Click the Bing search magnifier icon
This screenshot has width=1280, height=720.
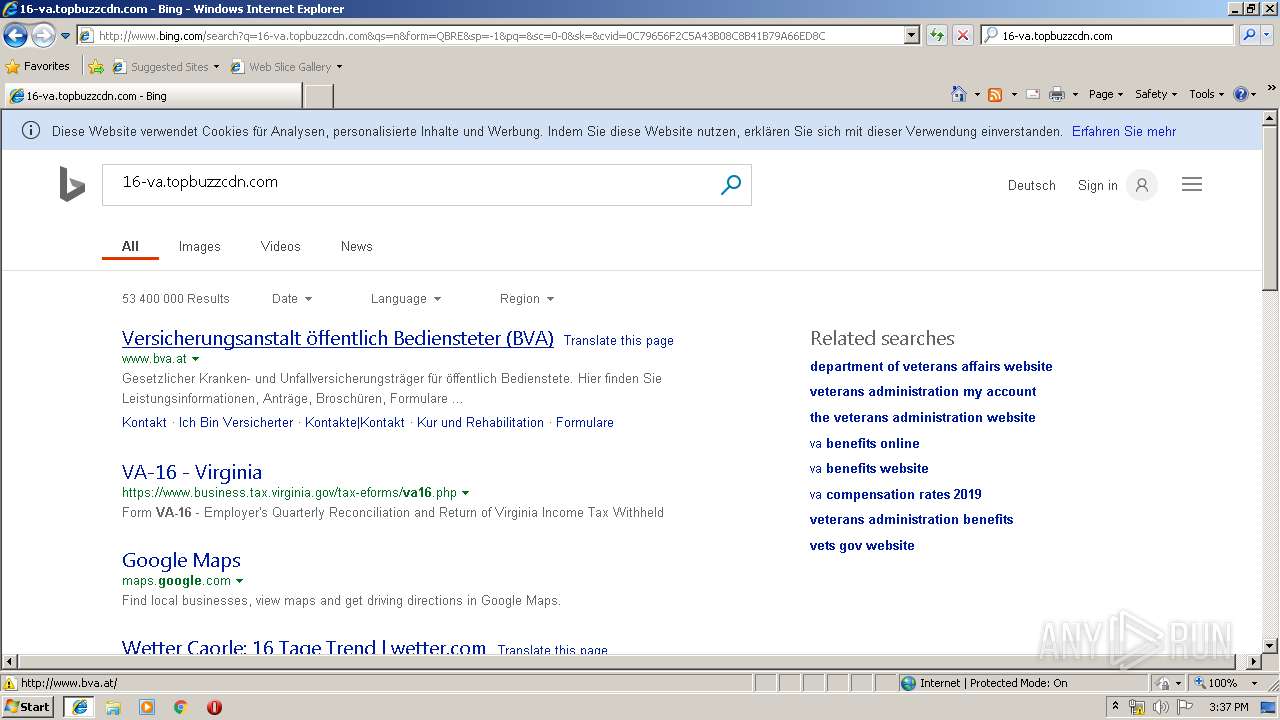(x=731, y=184)
